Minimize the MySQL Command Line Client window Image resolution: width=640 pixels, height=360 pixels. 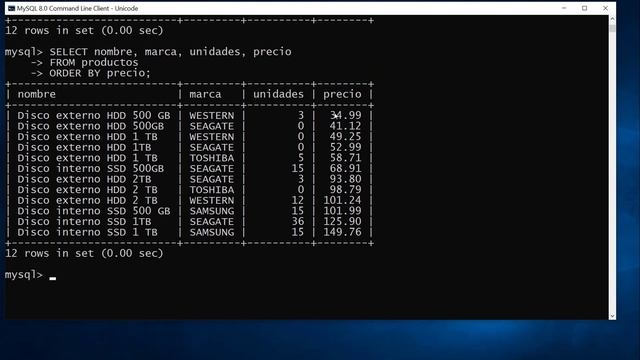click(x=564, y=8)
